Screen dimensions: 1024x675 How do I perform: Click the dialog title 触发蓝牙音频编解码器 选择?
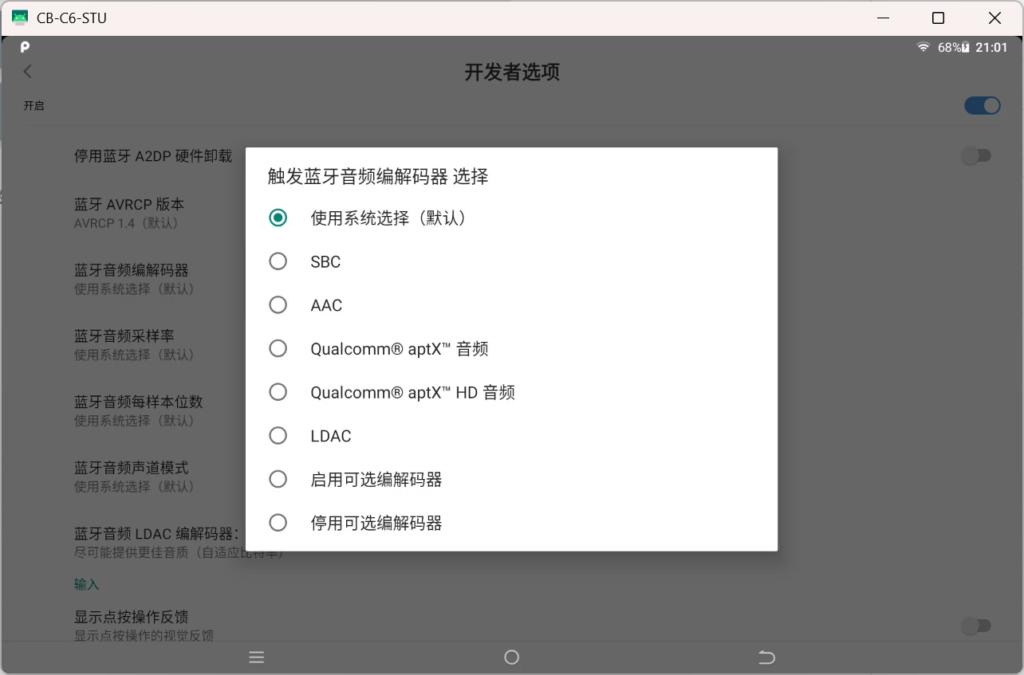pyautogui.click(x=378, y=176)
